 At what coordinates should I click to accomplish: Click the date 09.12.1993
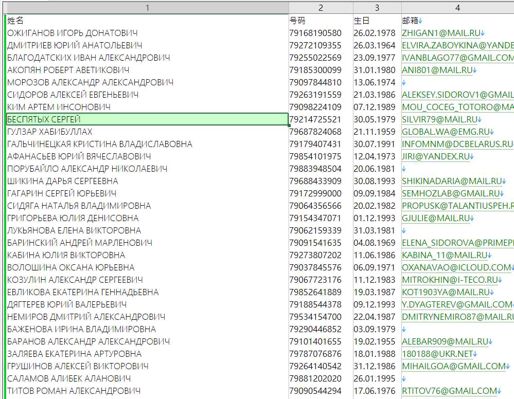coord(374,304)
